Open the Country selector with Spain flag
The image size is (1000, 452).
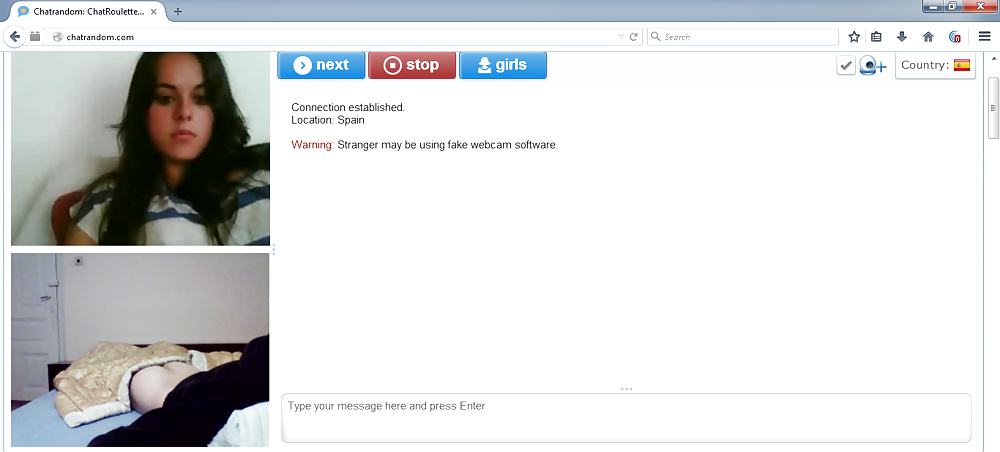(935, 65)
